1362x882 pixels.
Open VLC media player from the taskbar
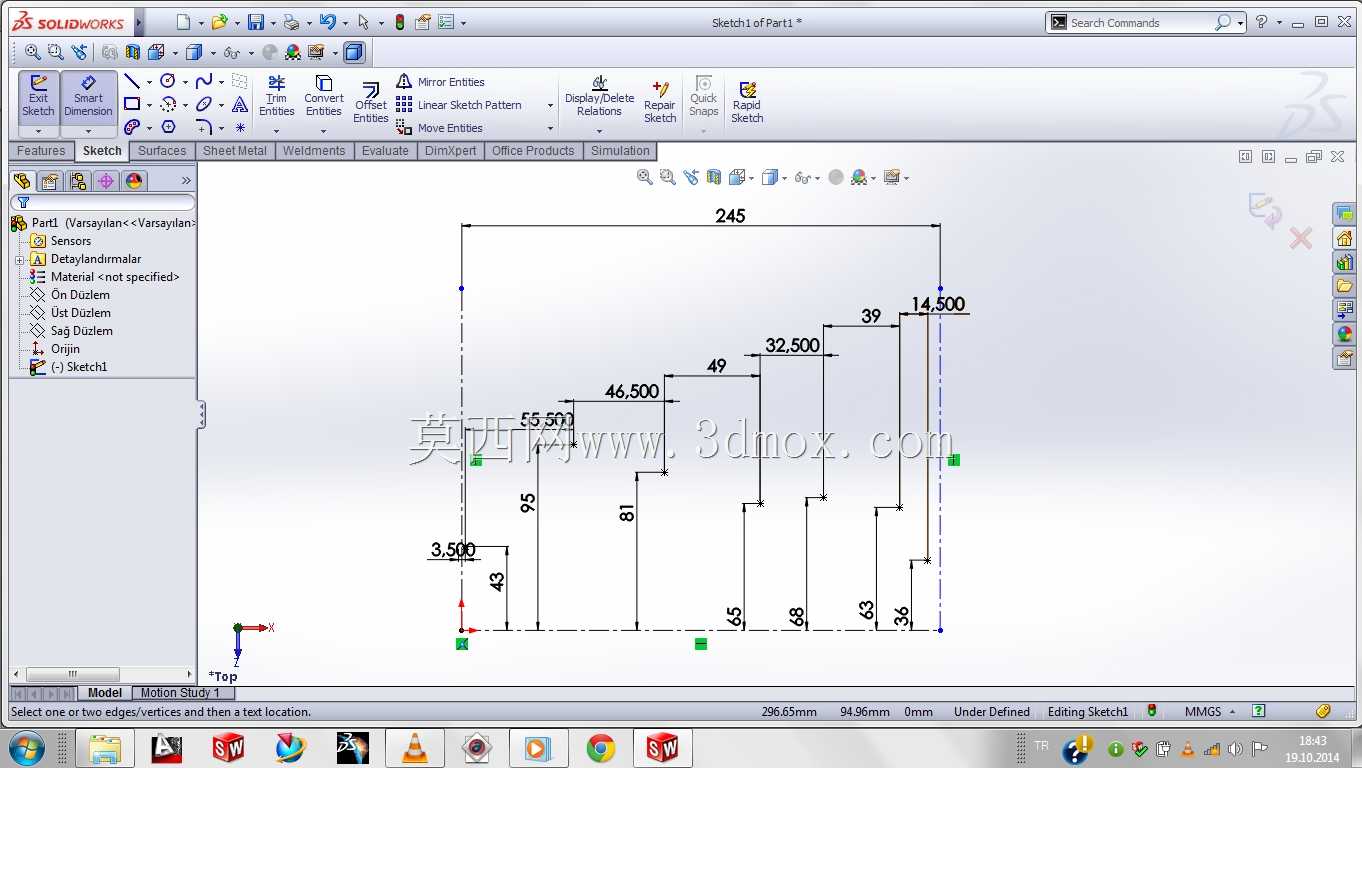[x=415, y=748]
